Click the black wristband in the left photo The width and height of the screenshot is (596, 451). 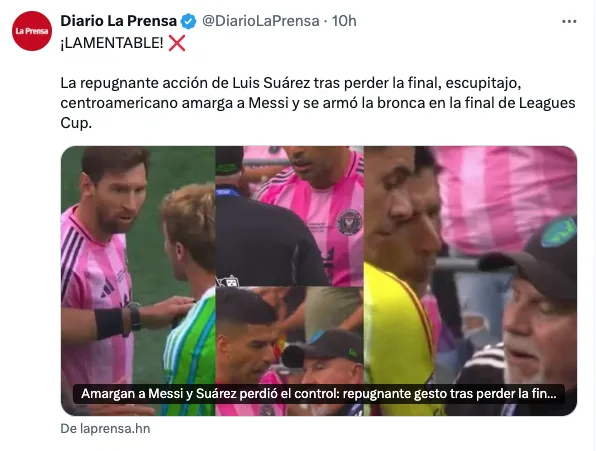click(109, 324)
